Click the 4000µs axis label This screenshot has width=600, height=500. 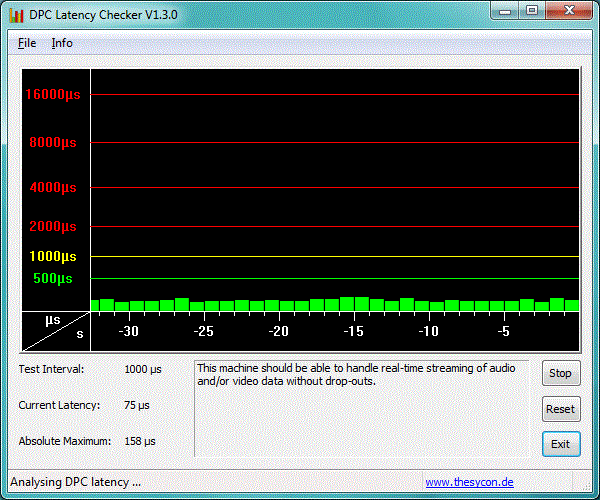(53, 187)
